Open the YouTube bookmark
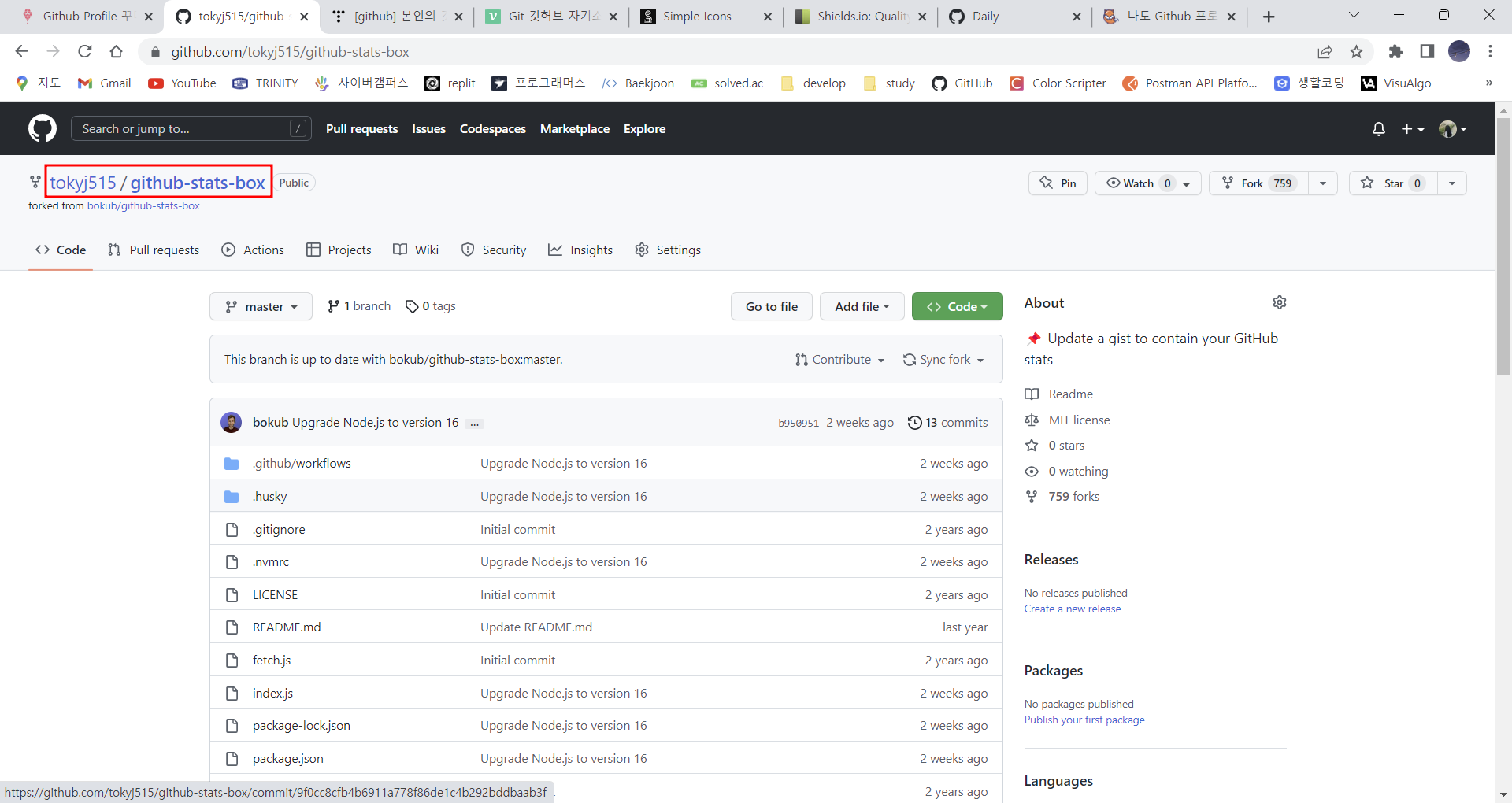This screenshot has width=1512, height=803. 182,83
